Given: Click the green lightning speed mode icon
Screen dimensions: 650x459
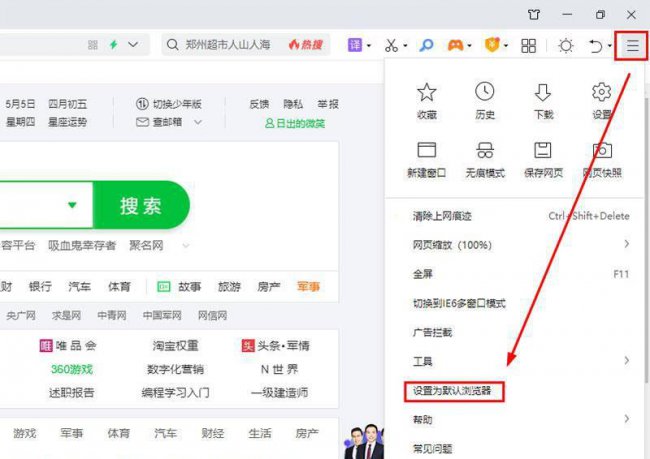Looking at the screenshot, I should tap(114, 44).
